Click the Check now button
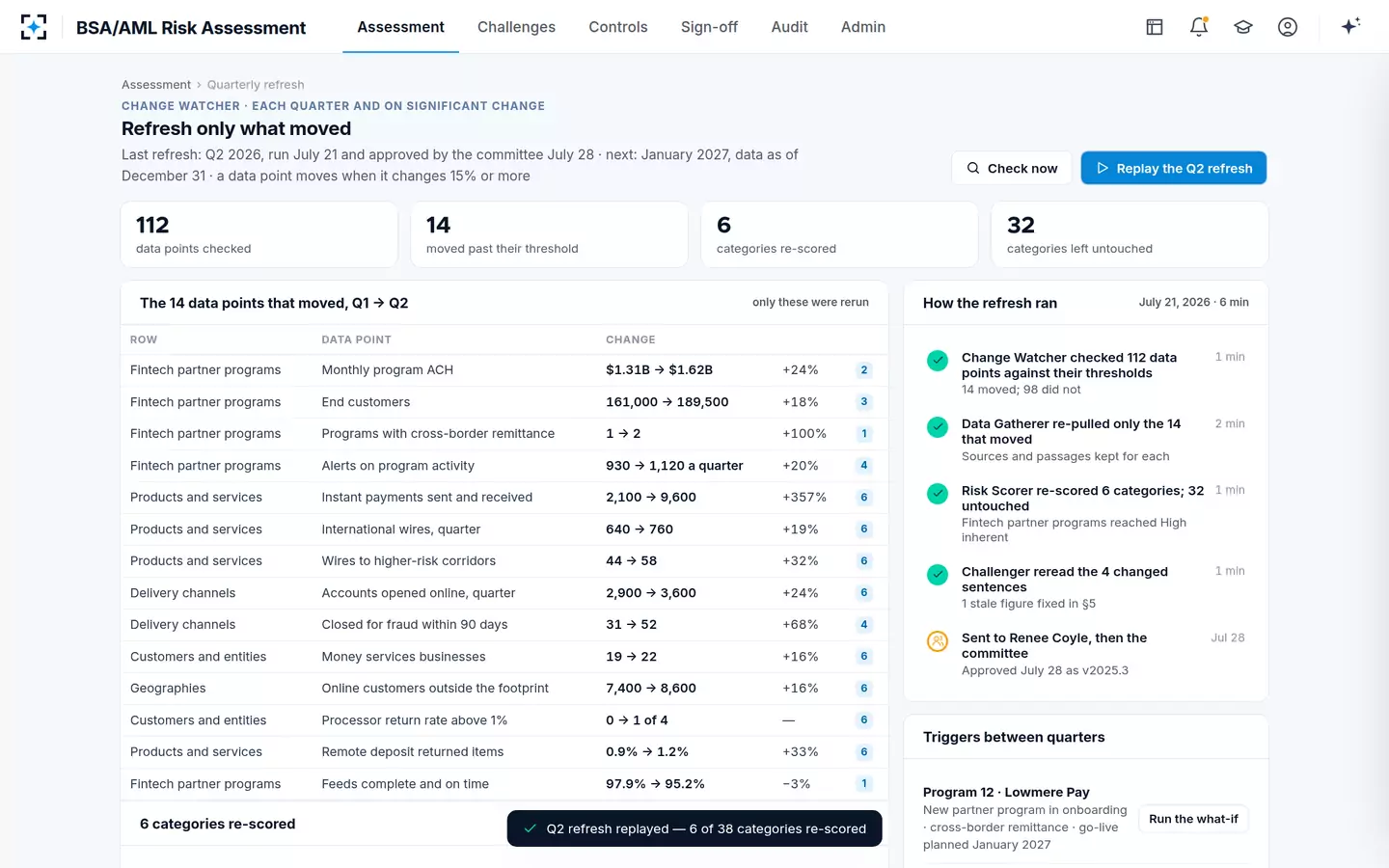Screen dimensions: 1389x868 1012,168
